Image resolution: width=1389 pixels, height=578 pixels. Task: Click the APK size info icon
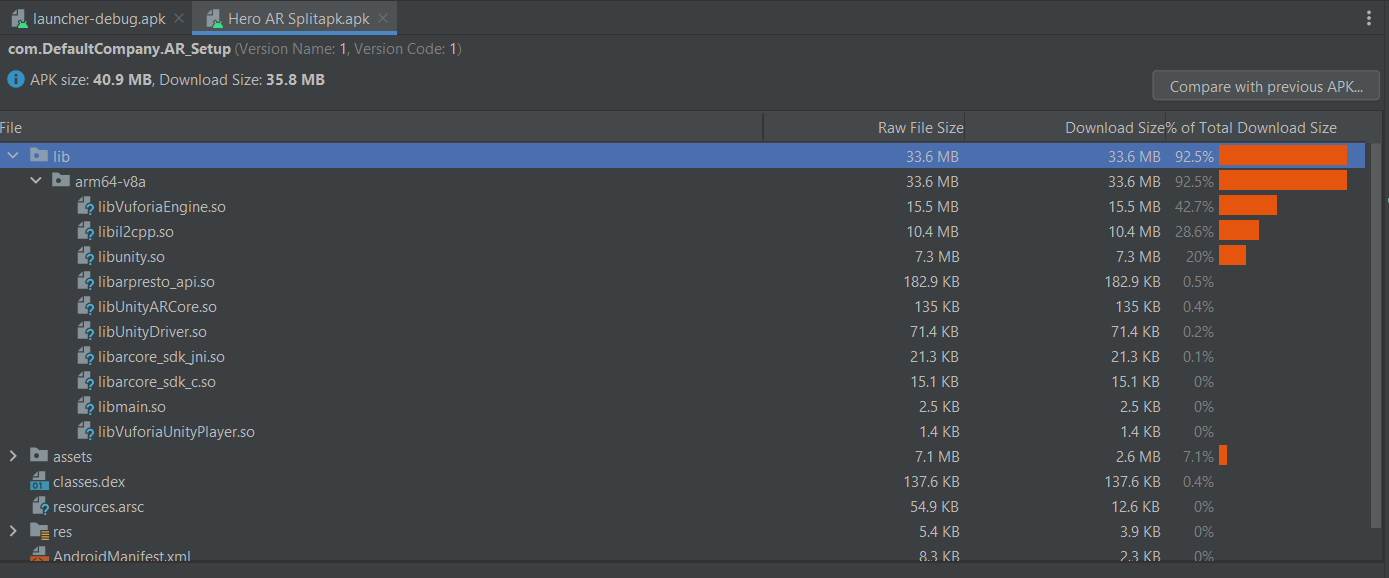[x=15, y=80]
